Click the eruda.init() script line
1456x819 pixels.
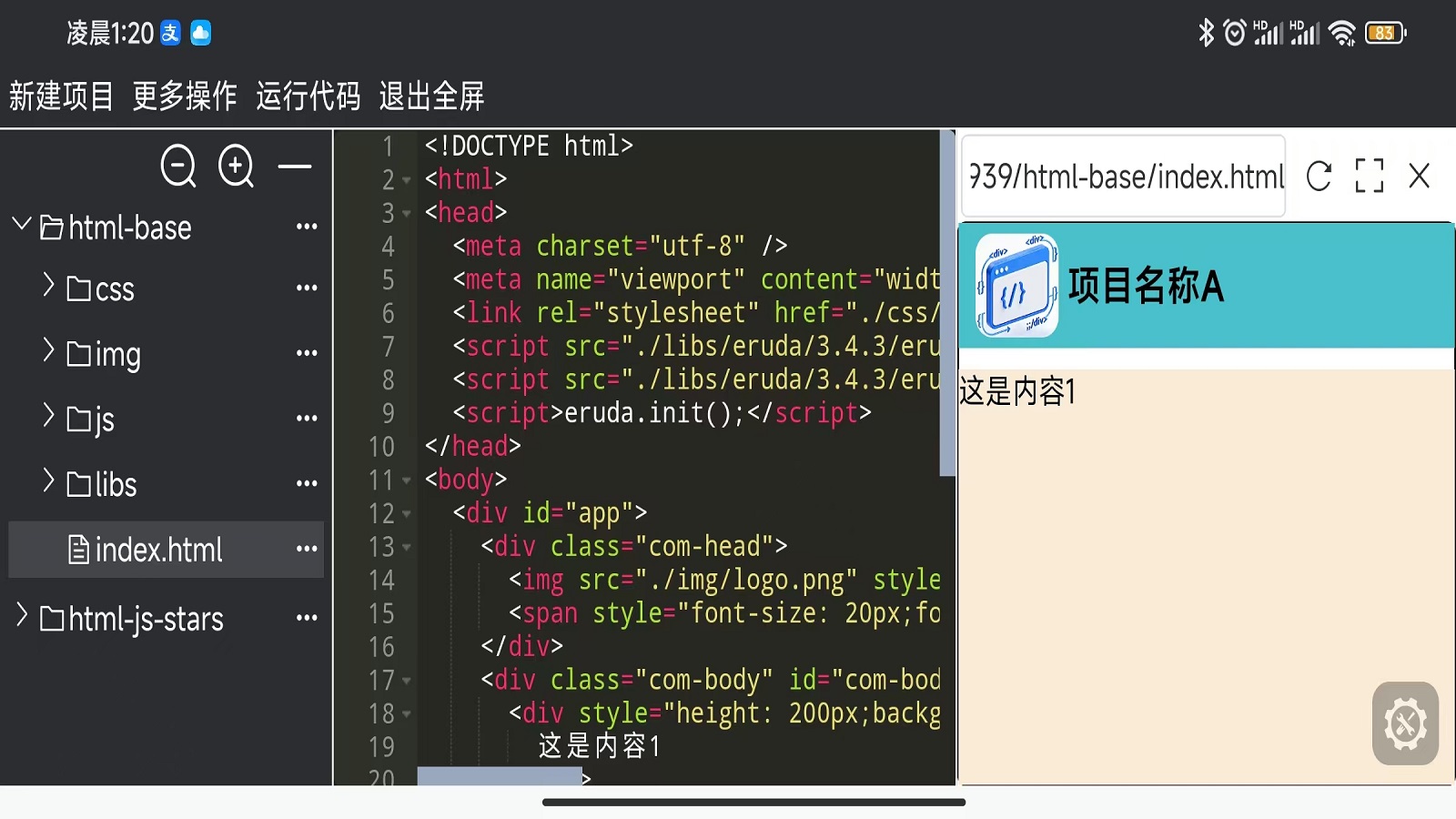662,413
